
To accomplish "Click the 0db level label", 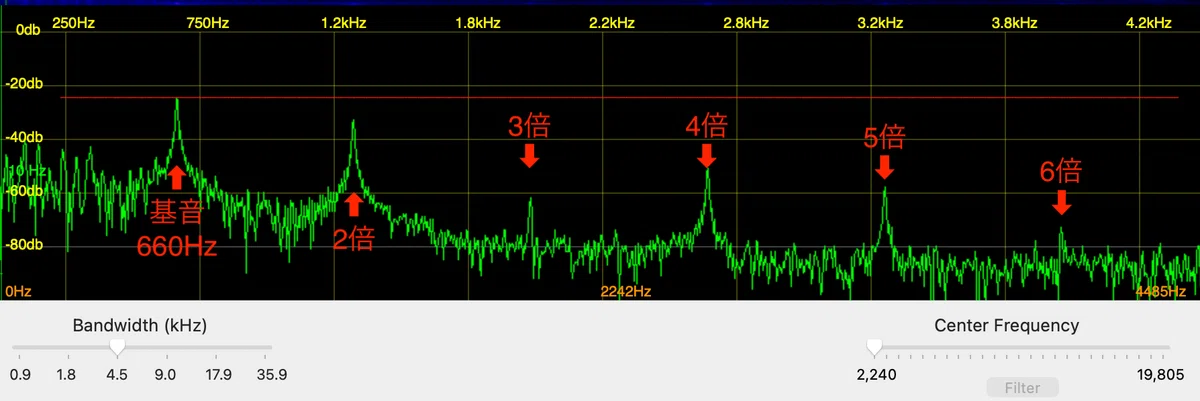I will point(27,31).
